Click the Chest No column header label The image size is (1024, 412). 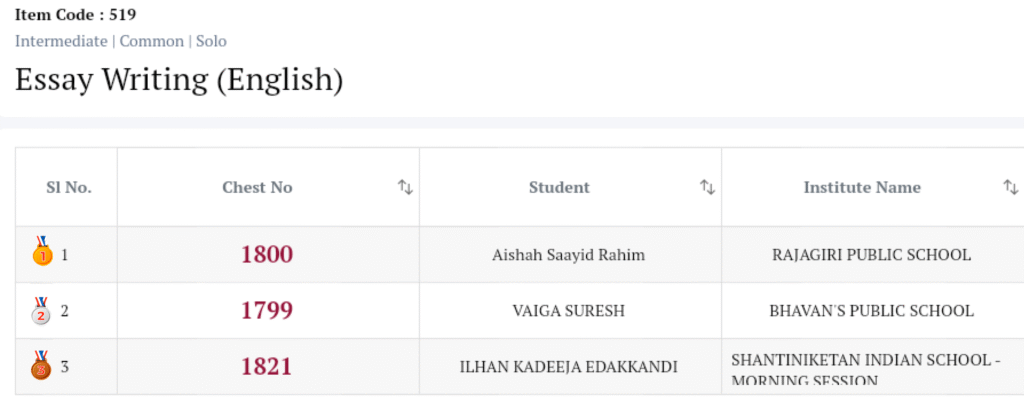(257, 187)
